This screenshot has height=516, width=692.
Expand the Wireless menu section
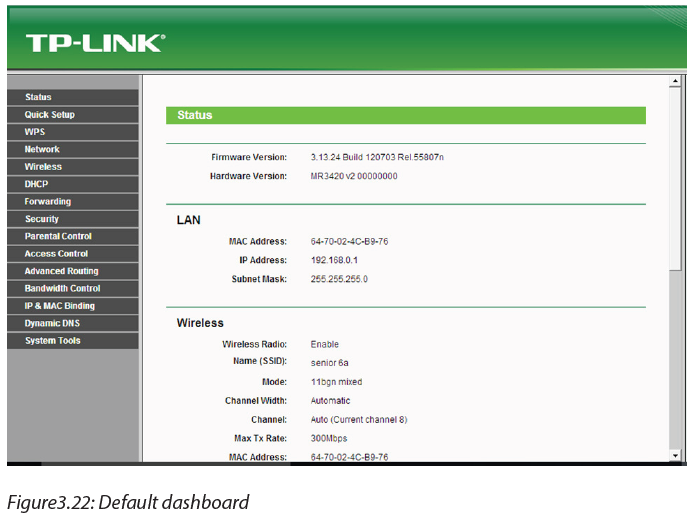pyautogui.click(x=73, y=167)
